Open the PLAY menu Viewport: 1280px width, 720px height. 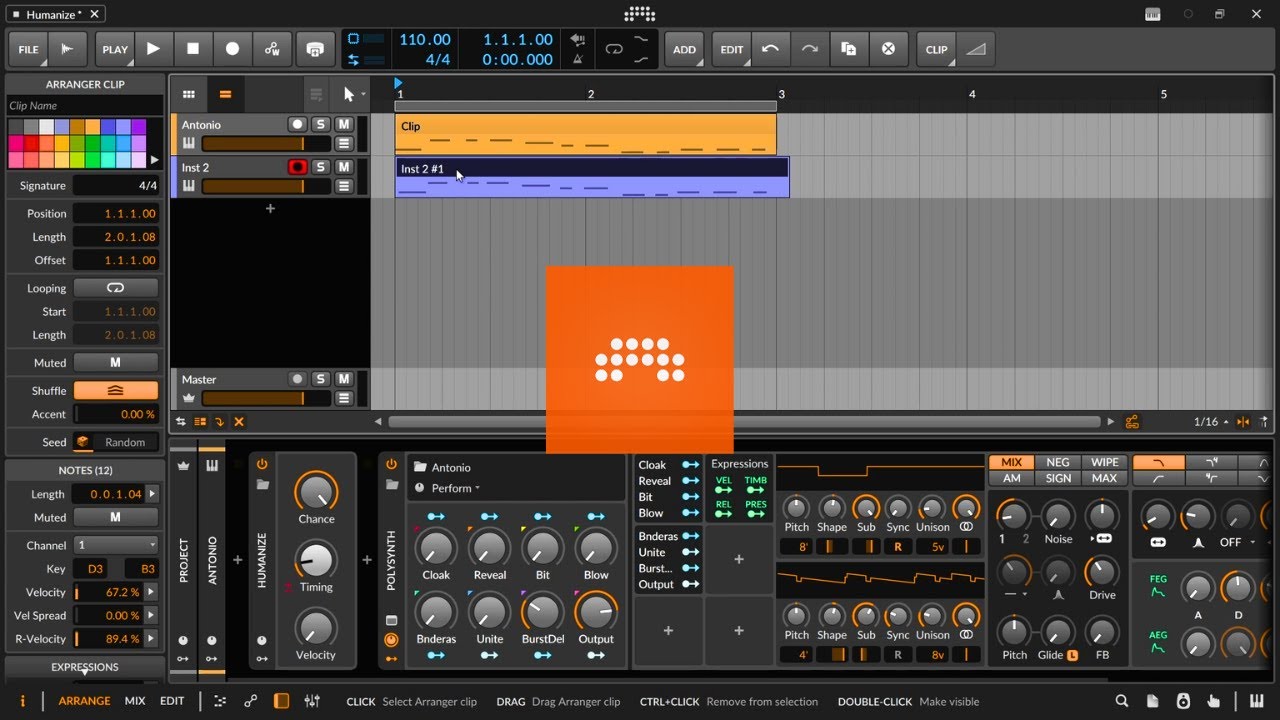click(x=115, y=49)
